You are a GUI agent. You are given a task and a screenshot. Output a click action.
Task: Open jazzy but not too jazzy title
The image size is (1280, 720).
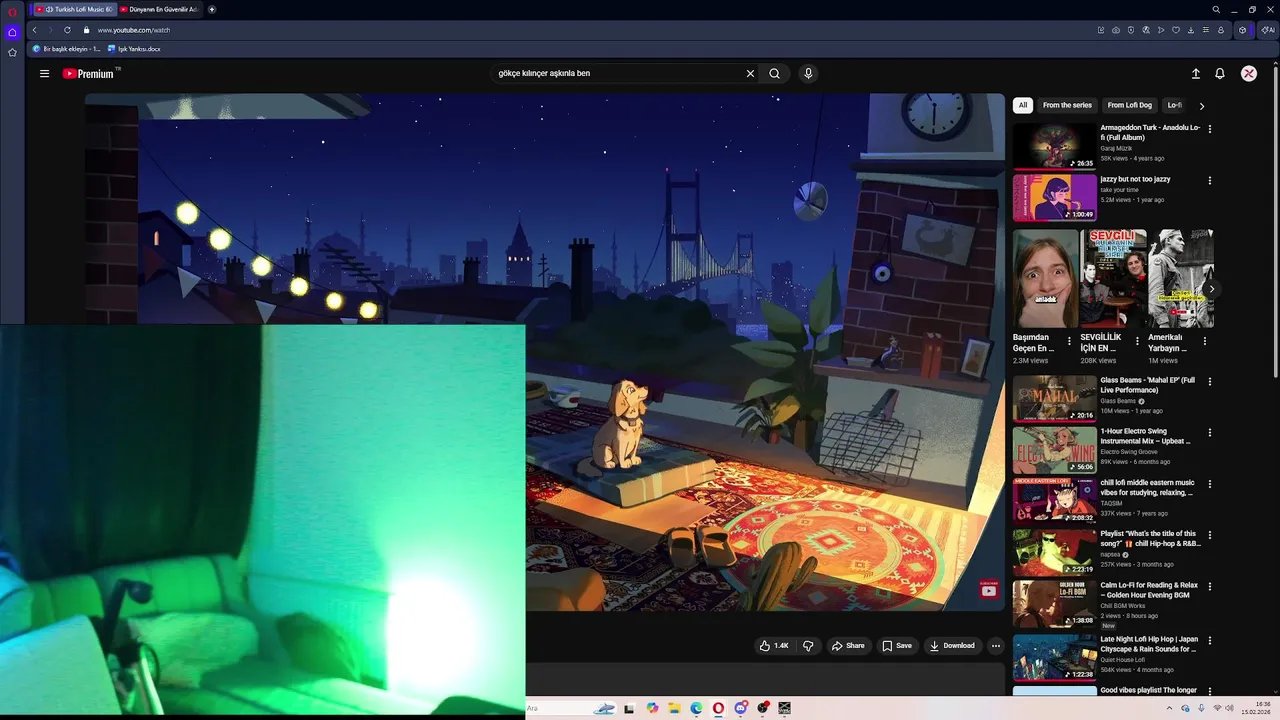point(1135,179)
